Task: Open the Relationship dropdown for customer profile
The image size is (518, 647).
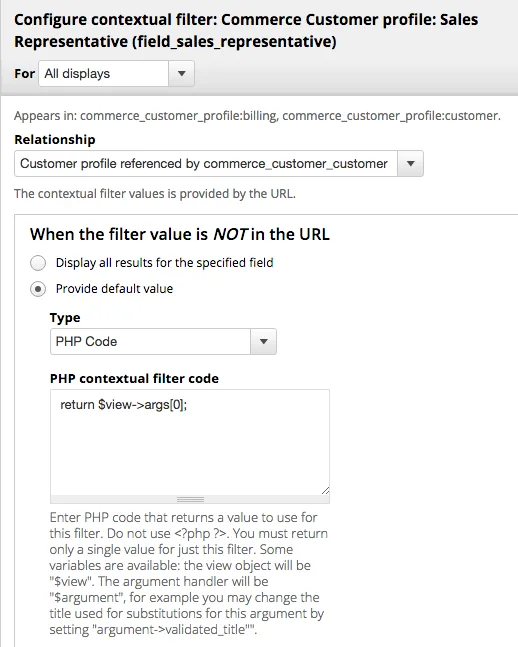Action: coord(219,163)
